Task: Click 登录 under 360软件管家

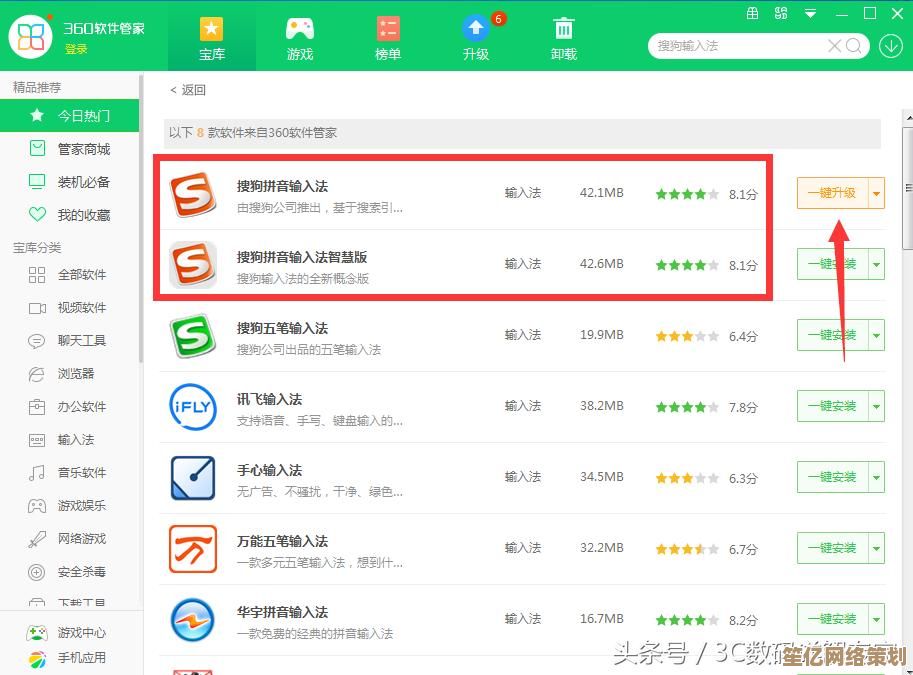Action: (76, 50)
